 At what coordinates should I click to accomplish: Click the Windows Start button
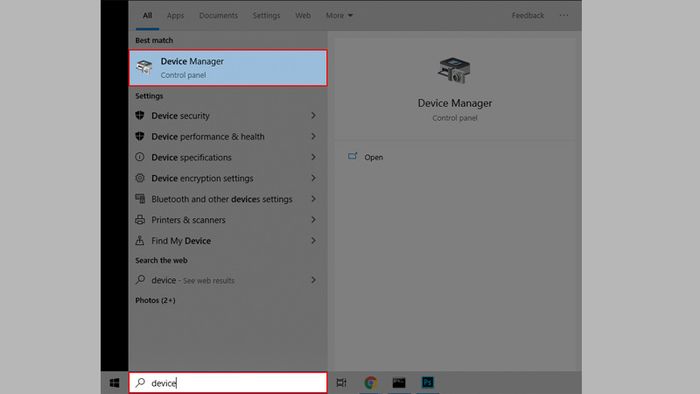click(114, 383)
